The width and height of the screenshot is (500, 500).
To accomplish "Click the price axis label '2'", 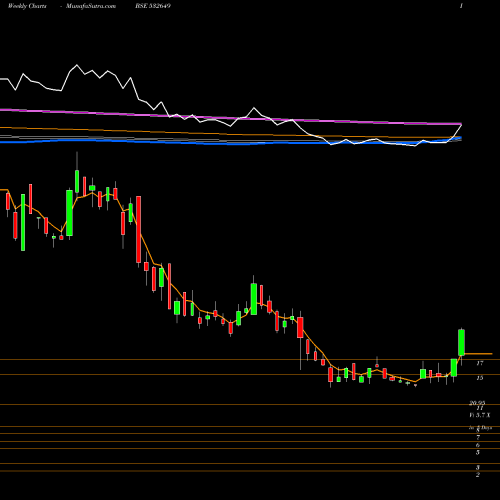I will [x=478, y=475].
